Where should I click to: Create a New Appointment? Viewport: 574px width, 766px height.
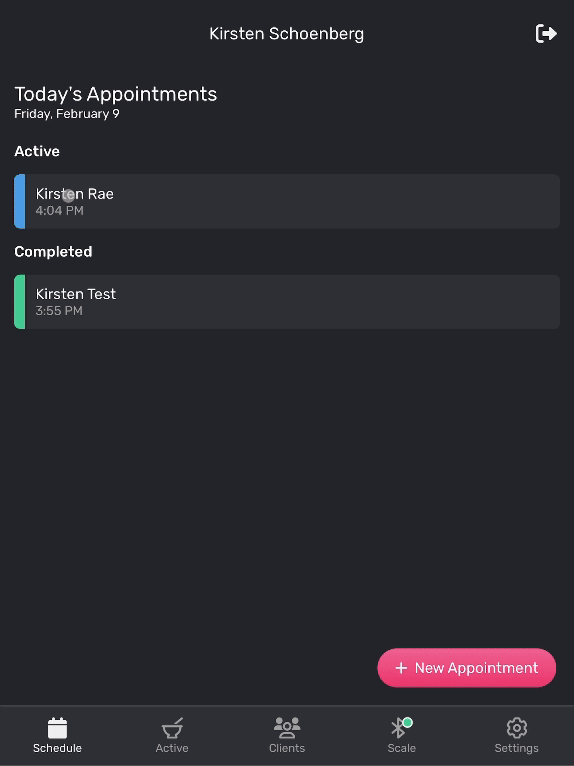pyautogui.click(x=467, y=668)
